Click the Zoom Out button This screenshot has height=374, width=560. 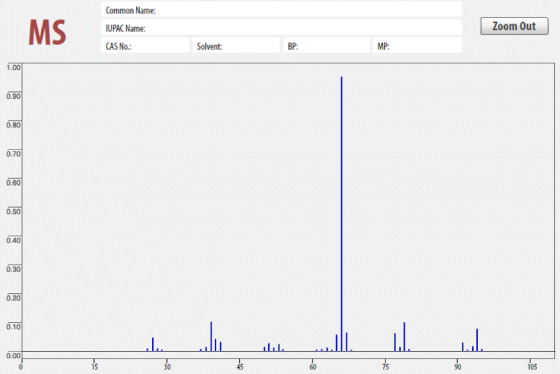514,26
